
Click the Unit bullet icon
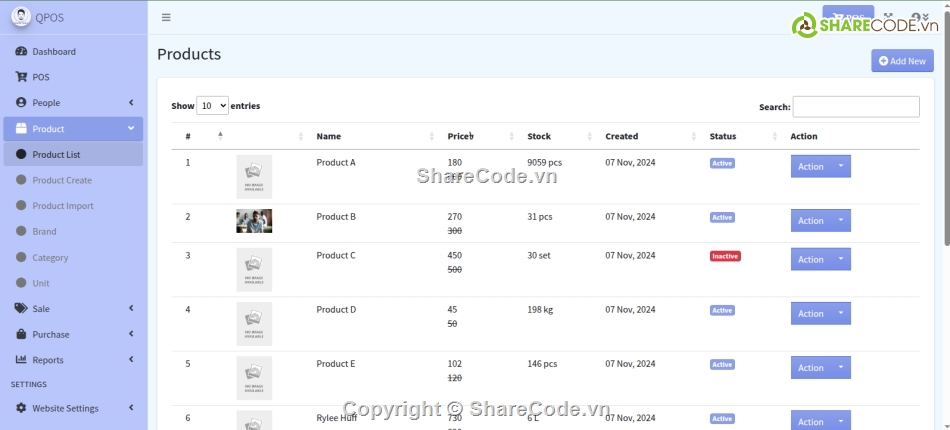click(x=21, y=283)
